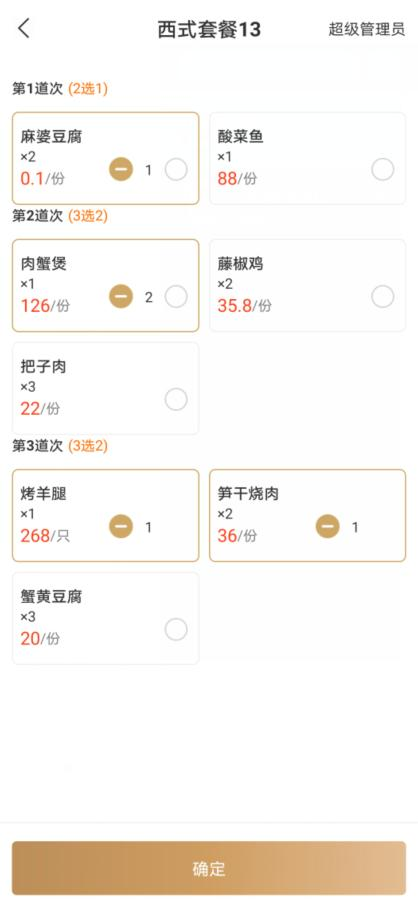Screen dimensions: 418x907
Task: Tap the 笋干烧肉 dish name
Action: (x=248, y=494)
